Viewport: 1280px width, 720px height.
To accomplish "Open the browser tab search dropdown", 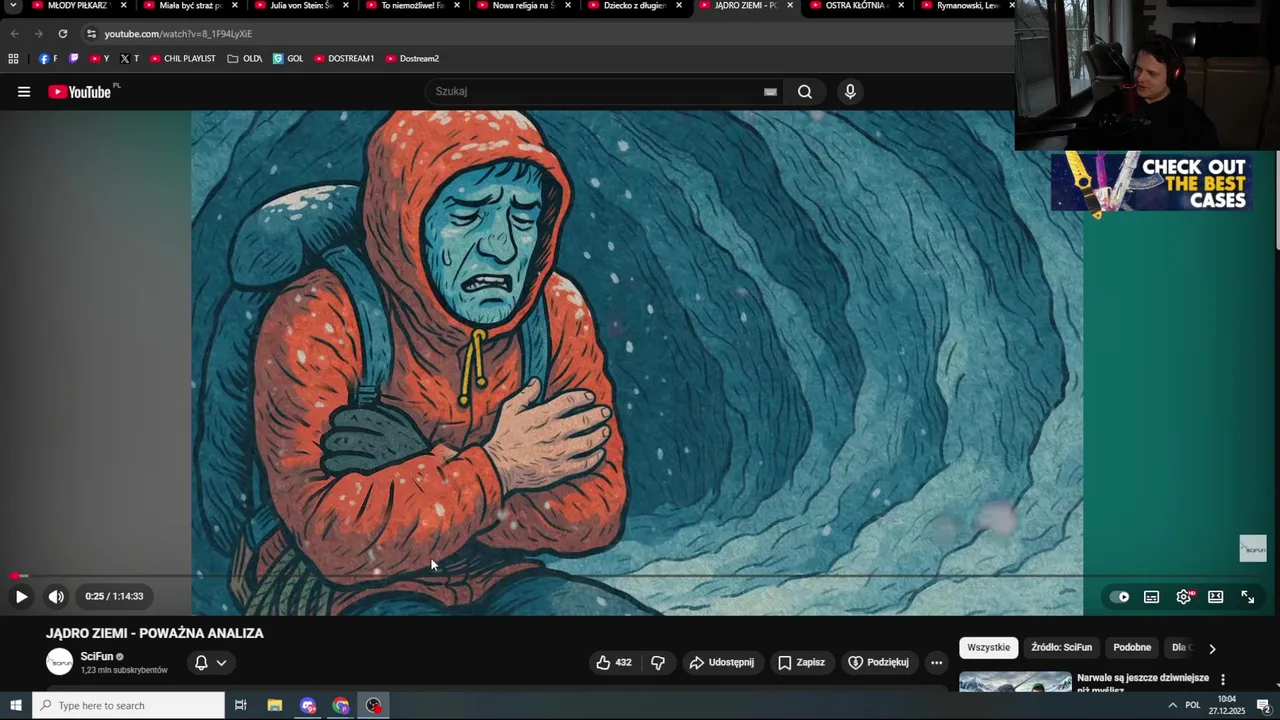I will click(13, 6).
